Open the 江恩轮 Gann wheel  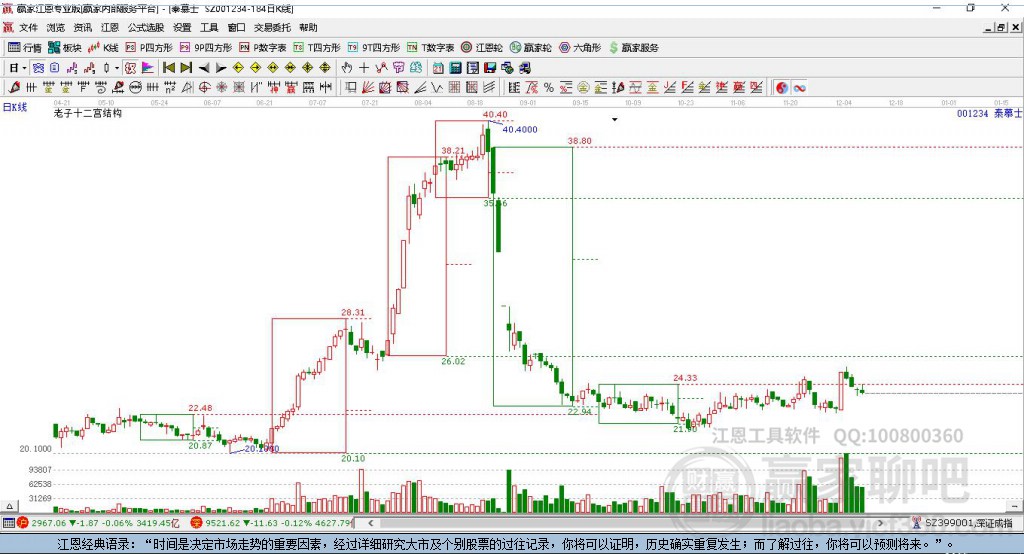(x=482, y=48)
